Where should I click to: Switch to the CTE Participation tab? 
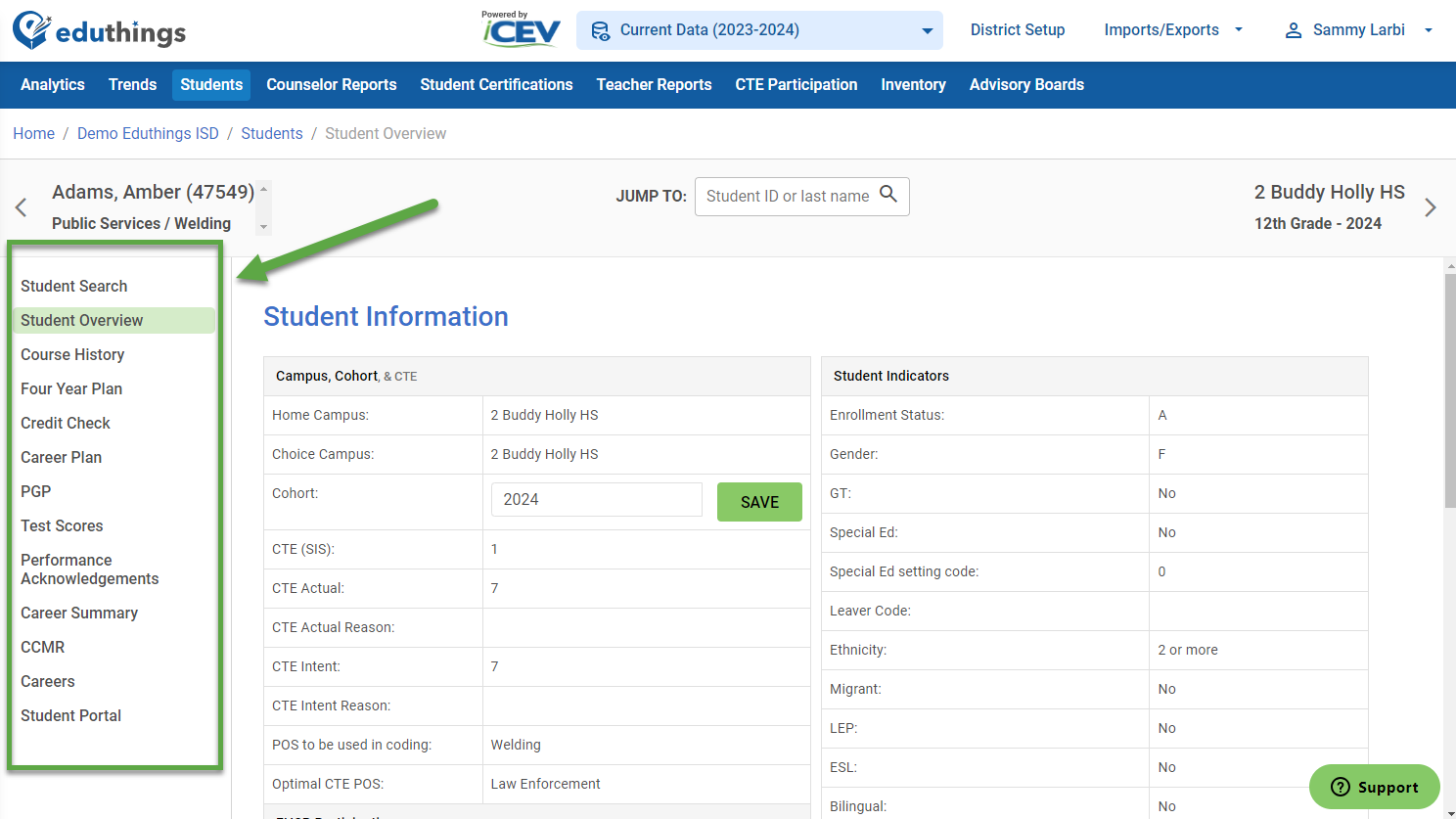tap(796, 85)
